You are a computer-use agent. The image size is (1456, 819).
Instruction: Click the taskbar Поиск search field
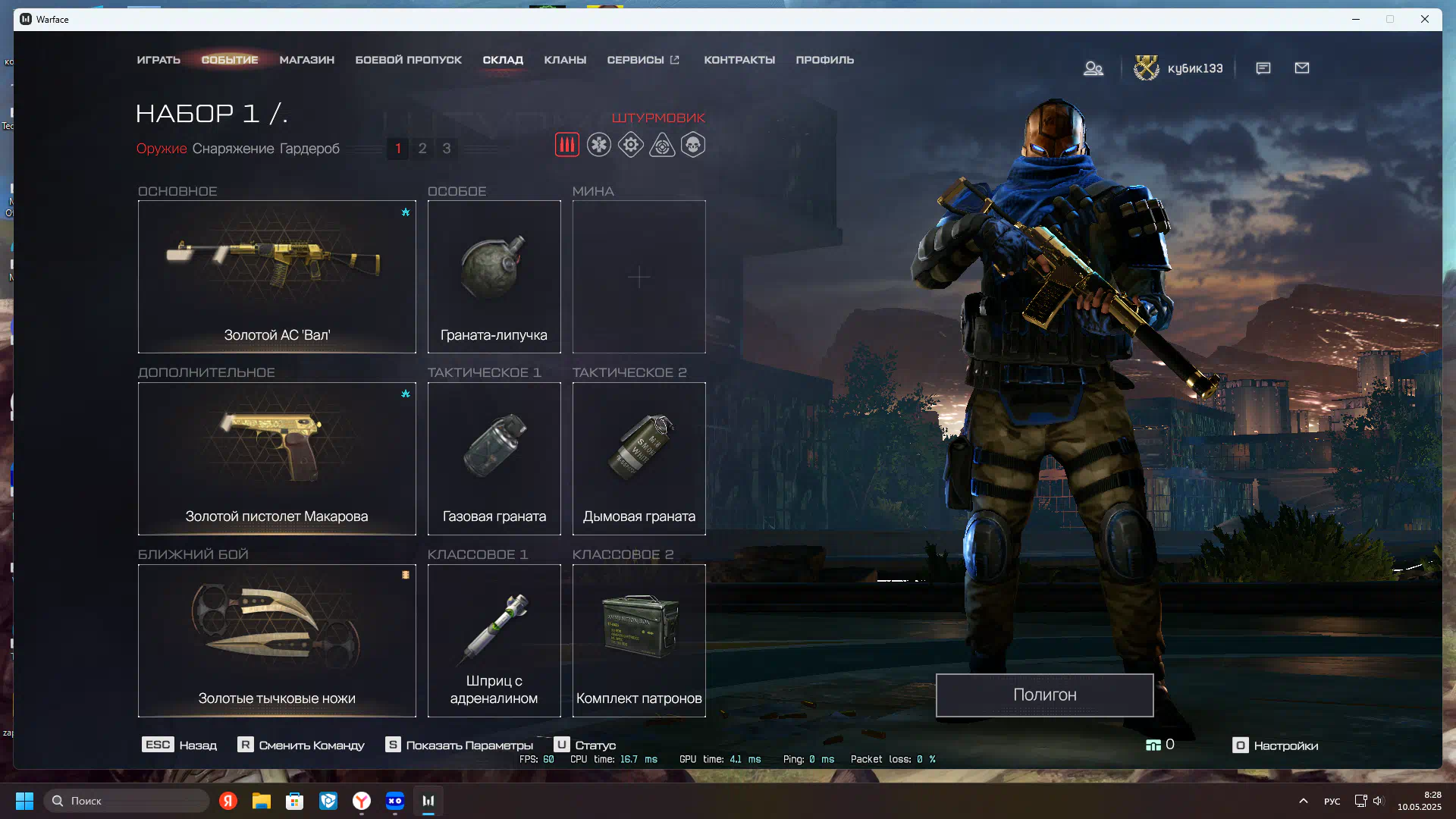pos(127,801)
